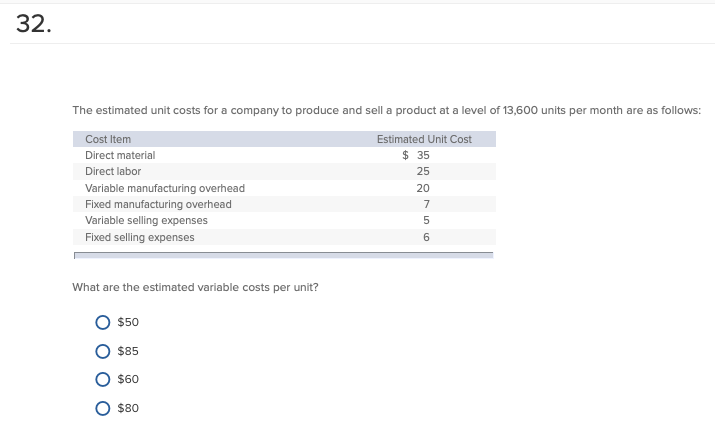
Task: Choose the $85 radio option
Action: click(x=103, y=351)
